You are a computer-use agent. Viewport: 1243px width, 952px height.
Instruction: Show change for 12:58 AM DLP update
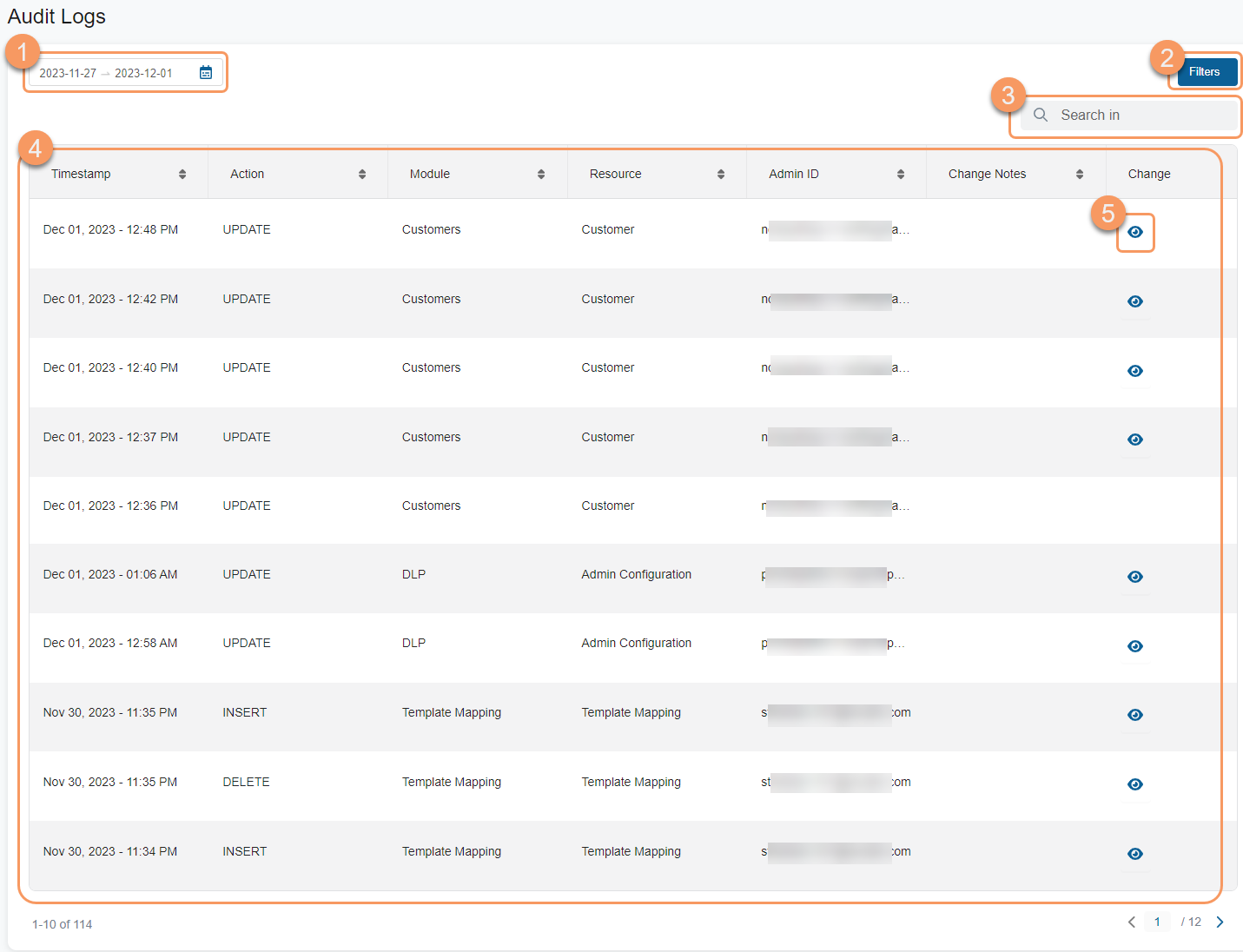tap(1134, 646)
